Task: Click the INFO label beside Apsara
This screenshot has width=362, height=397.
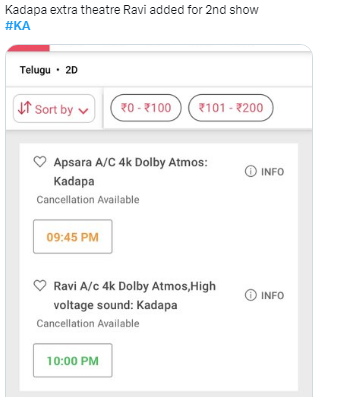Action: (272, 172)
